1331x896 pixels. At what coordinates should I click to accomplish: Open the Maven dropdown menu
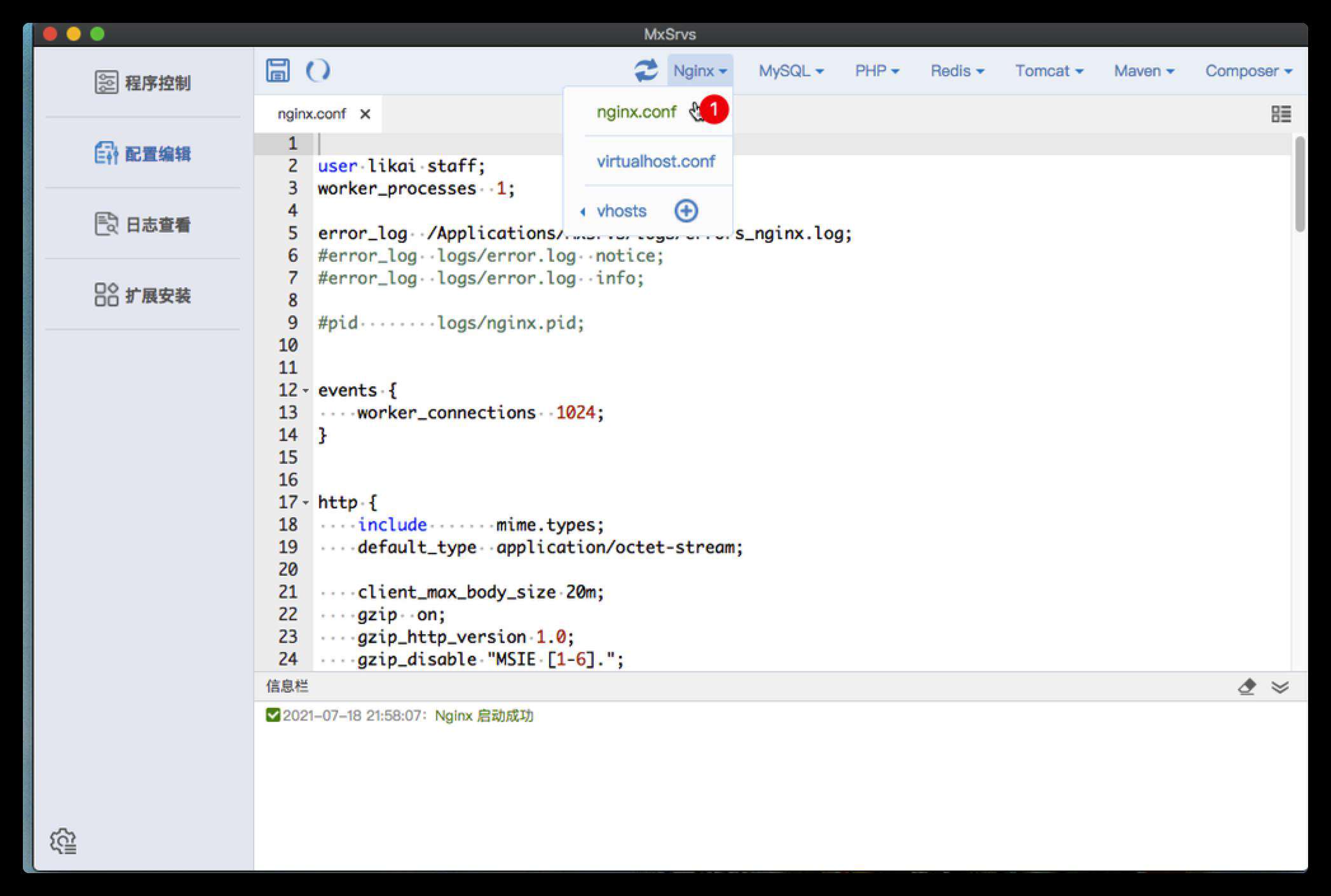click(x=1144, y=71)
